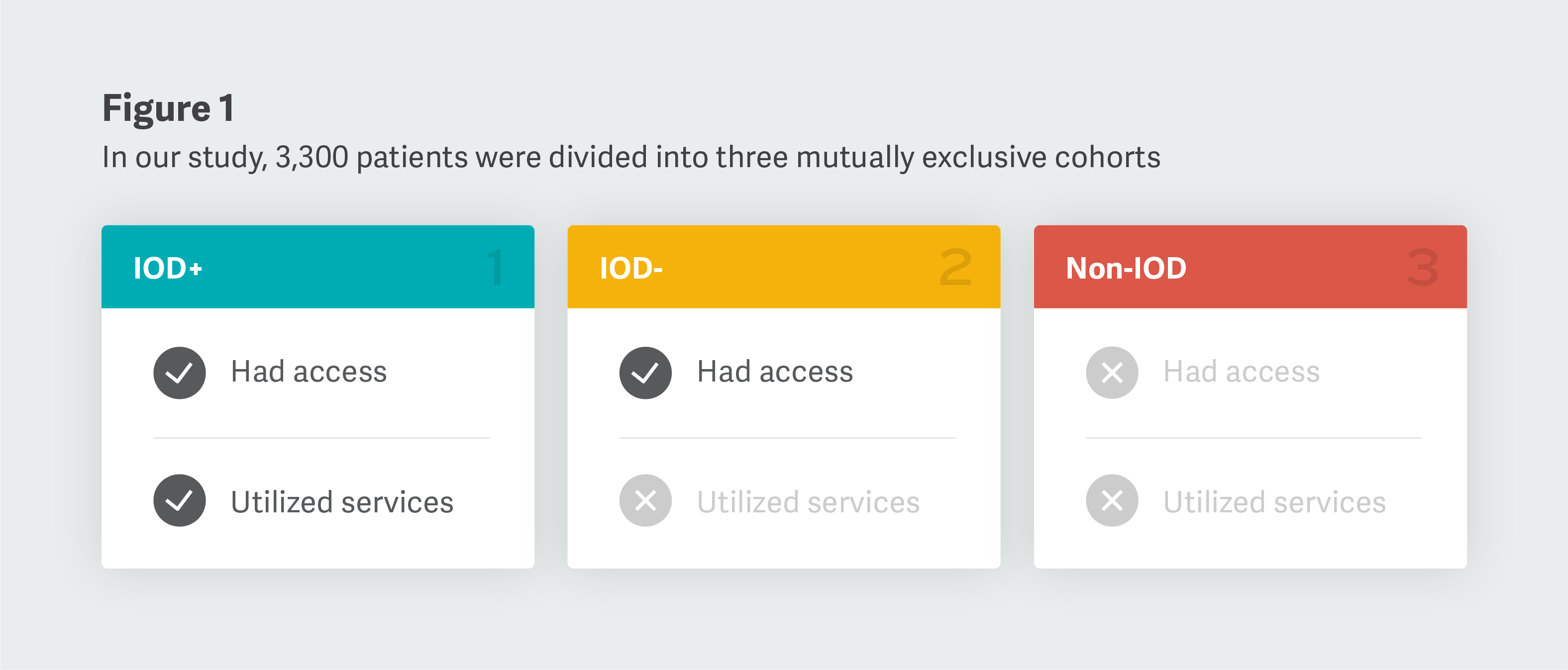1568x670 pixels.
Task: Click the IOD+ Had access checkmark icon
Action: click(179, 373)
